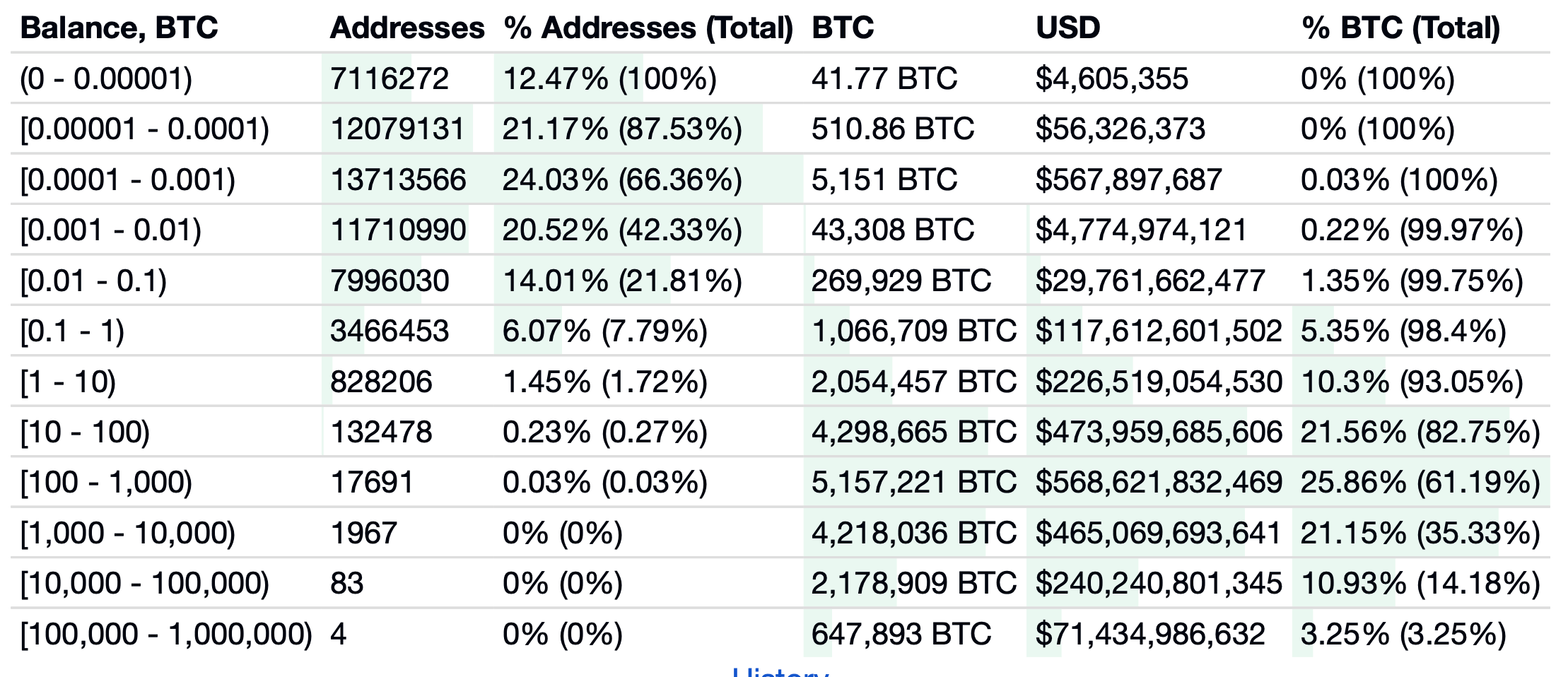Select the [1 - 10) balance range row label
The image size is (1568, 677).
68,382
